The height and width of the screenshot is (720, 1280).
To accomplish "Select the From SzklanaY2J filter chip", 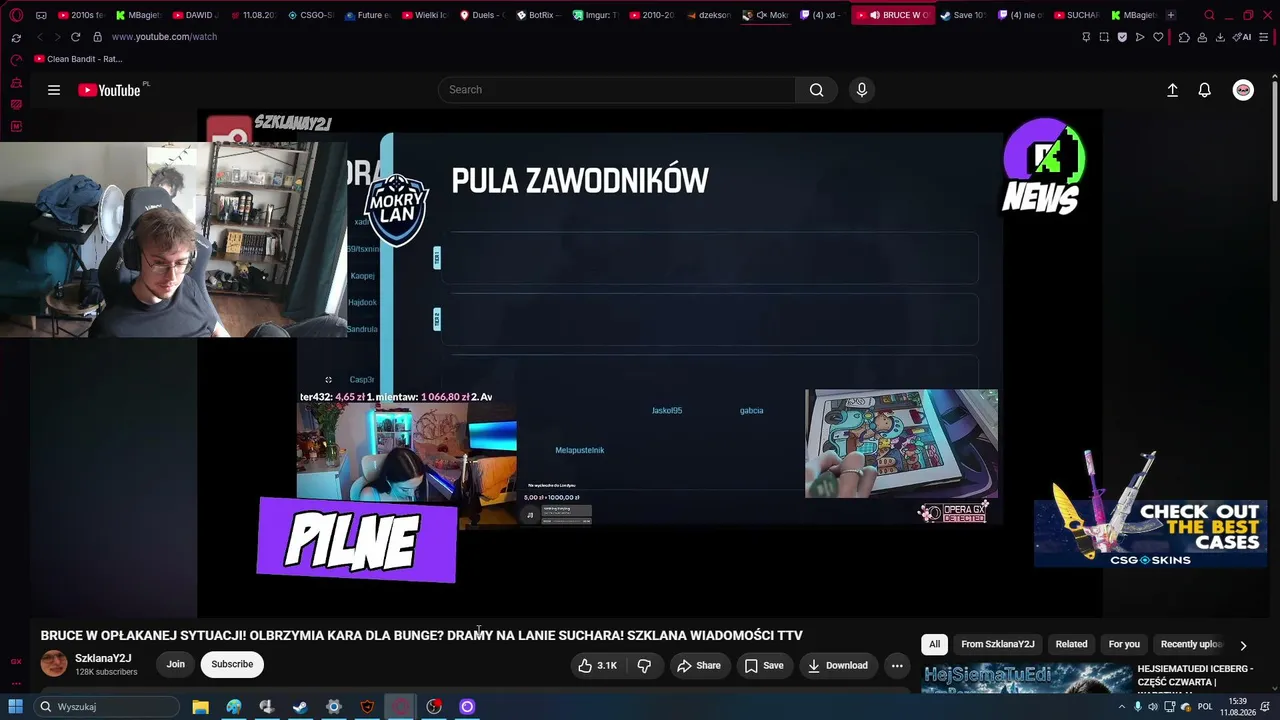I will 998,644.
